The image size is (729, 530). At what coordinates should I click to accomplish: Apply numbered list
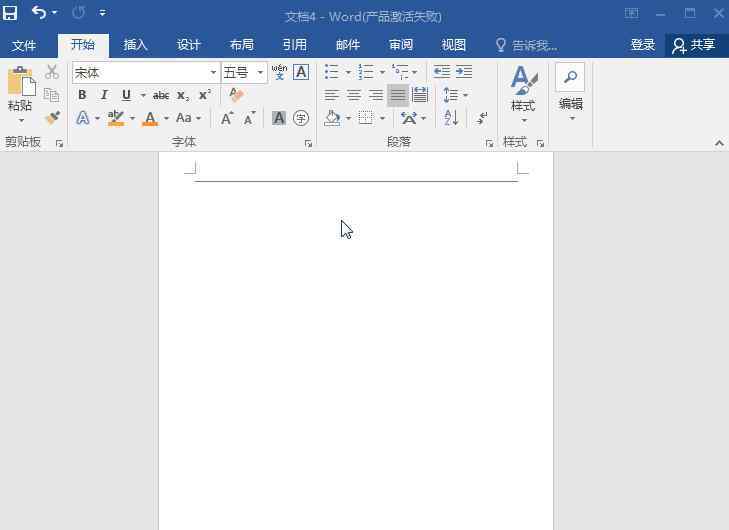(x=366, y=72)
